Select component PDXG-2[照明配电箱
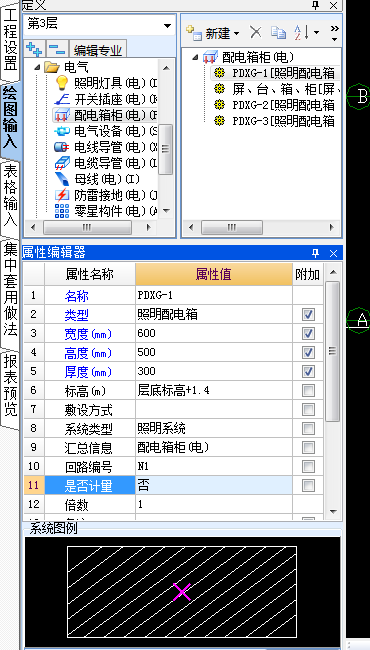Viewport: 370px width, 650px height. click(274, 105)
